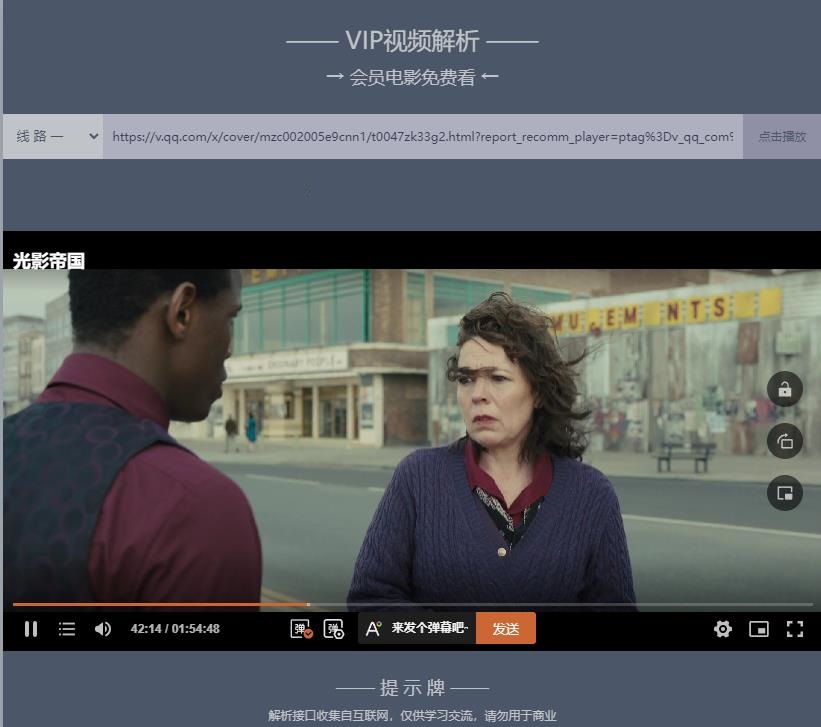Open danmaku settings icon
821x727 pixels.
coord(334,629)
